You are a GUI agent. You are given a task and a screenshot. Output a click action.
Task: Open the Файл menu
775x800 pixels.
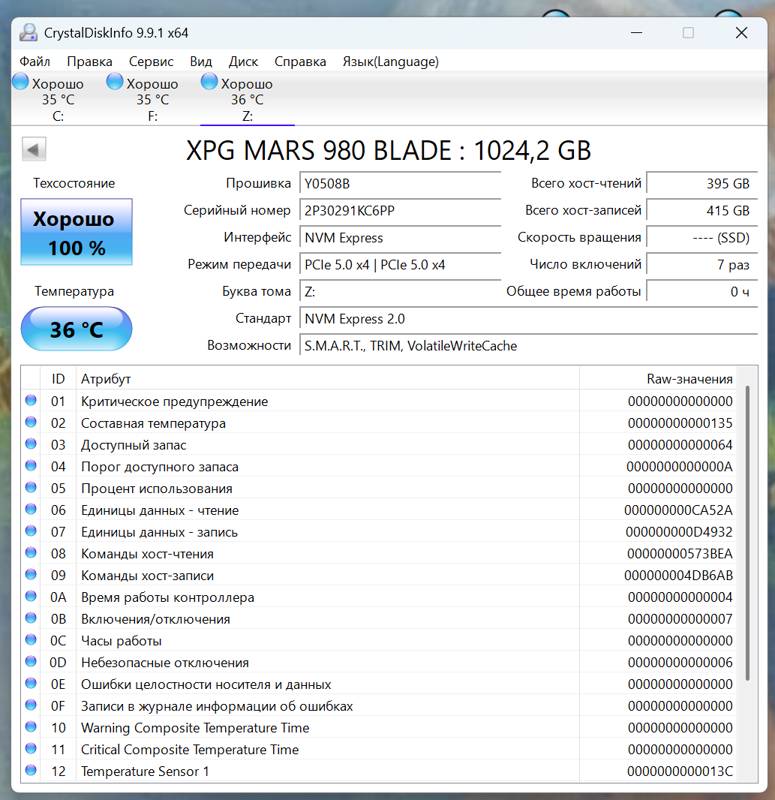click(x=35, y=62)
